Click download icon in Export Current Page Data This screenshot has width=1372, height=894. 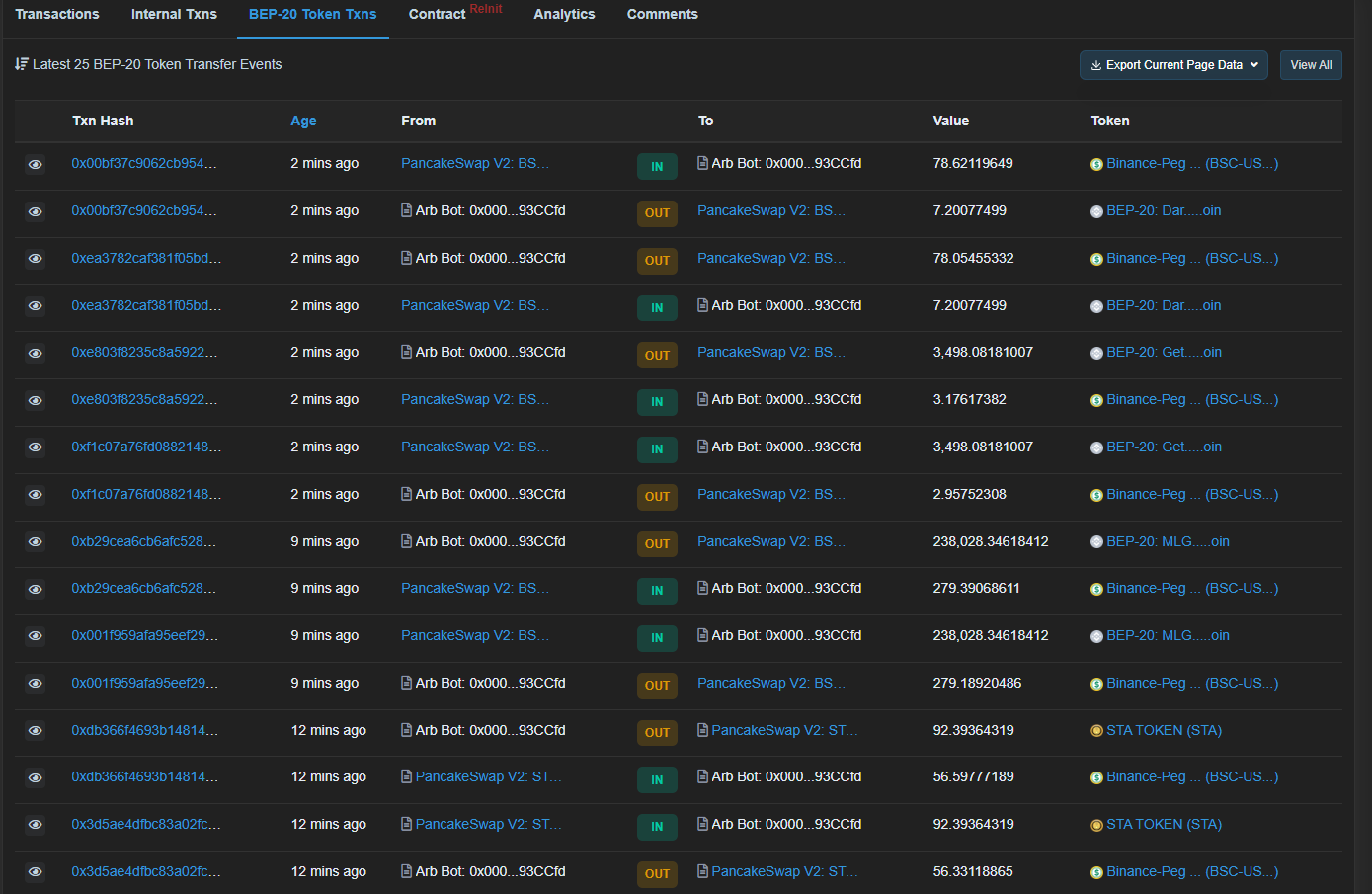tap(1096, 65)
